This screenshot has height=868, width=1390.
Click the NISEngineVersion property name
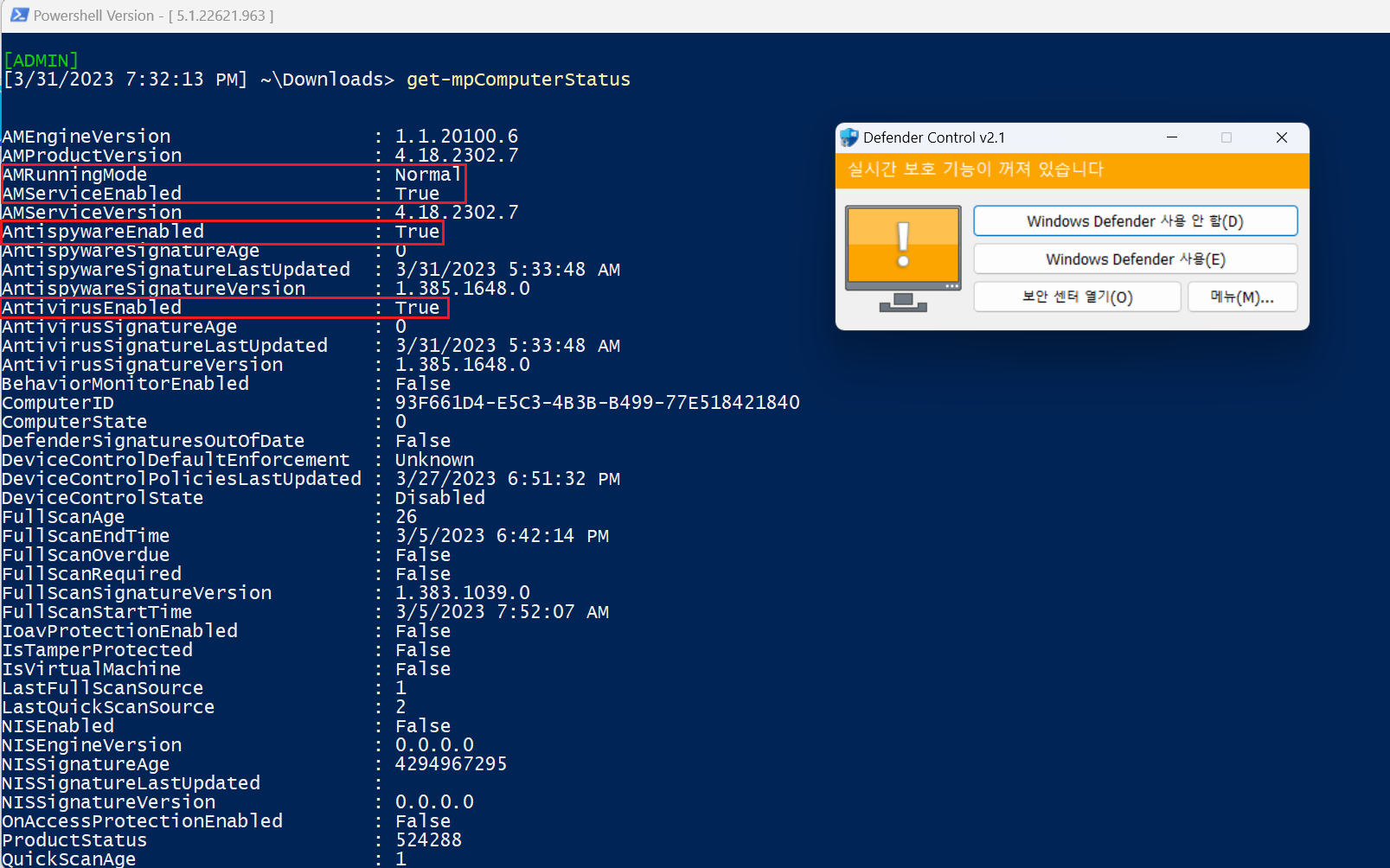92,745
